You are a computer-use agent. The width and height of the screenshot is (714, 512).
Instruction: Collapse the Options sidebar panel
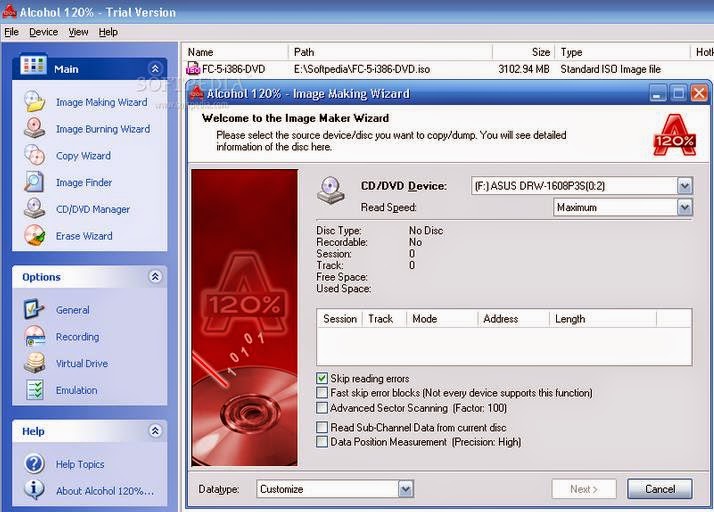tap(155, 276)
